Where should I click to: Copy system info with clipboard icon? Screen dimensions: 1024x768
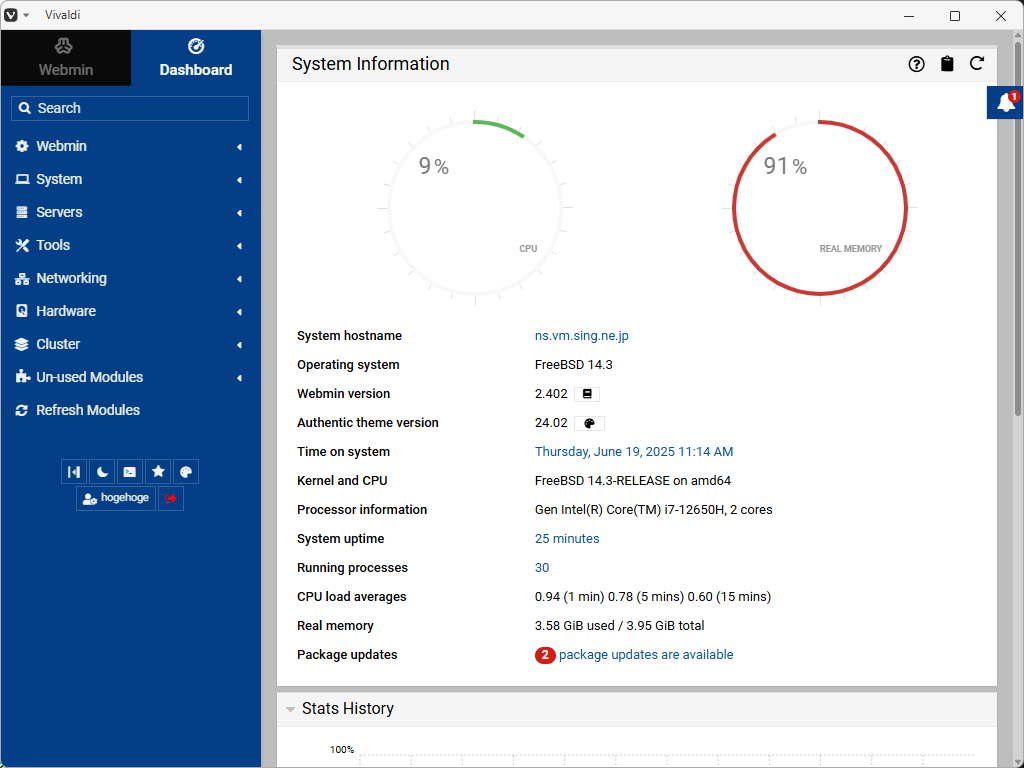click(x=947, y=64)
